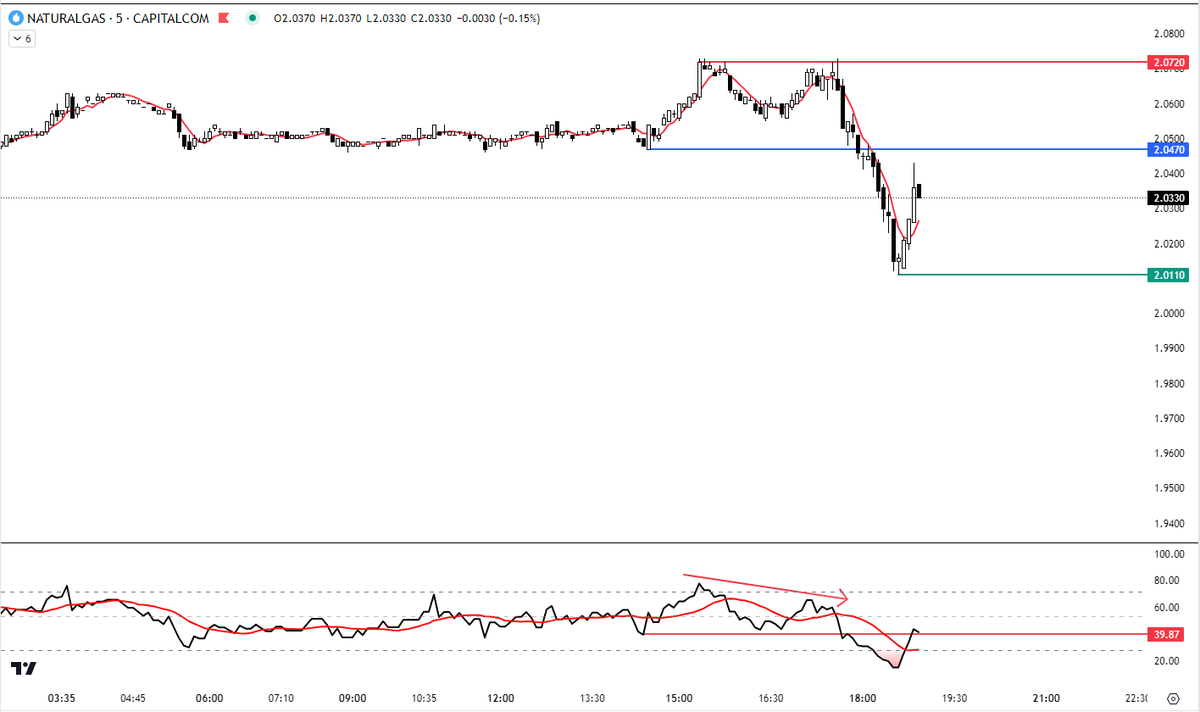
Task: Open the NATURALGAS · 5 · CAPITALCOM symbol title
Action: 118,17
